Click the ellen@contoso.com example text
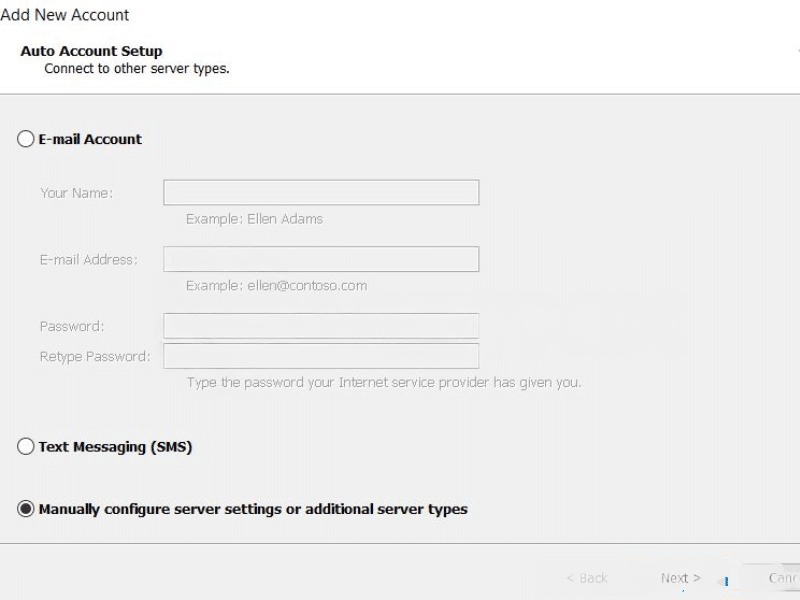This screenshot has height=600, width=800. [276, 286]
